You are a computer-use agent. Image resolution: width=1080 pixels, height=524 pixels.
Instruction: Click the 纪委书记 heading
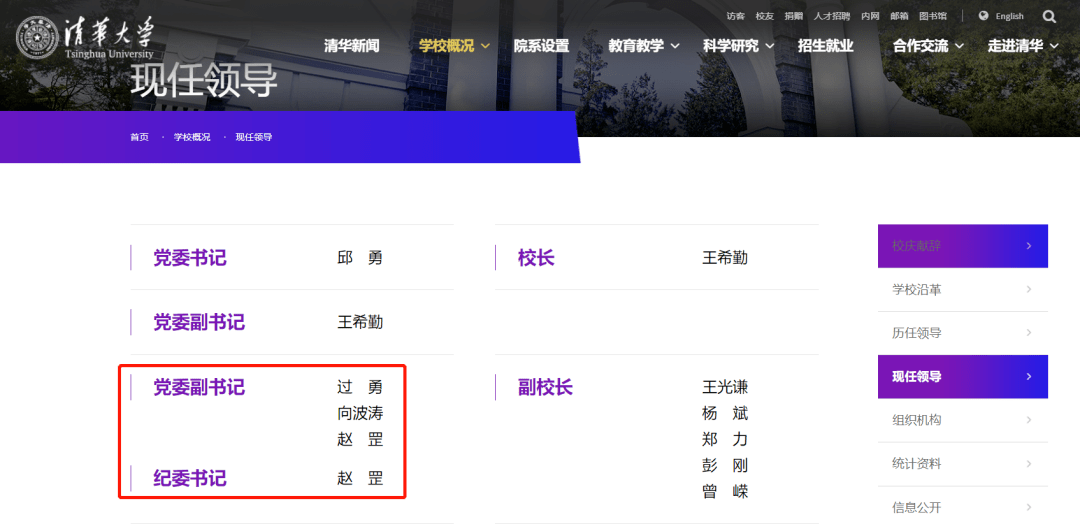(x=189, y=479)
